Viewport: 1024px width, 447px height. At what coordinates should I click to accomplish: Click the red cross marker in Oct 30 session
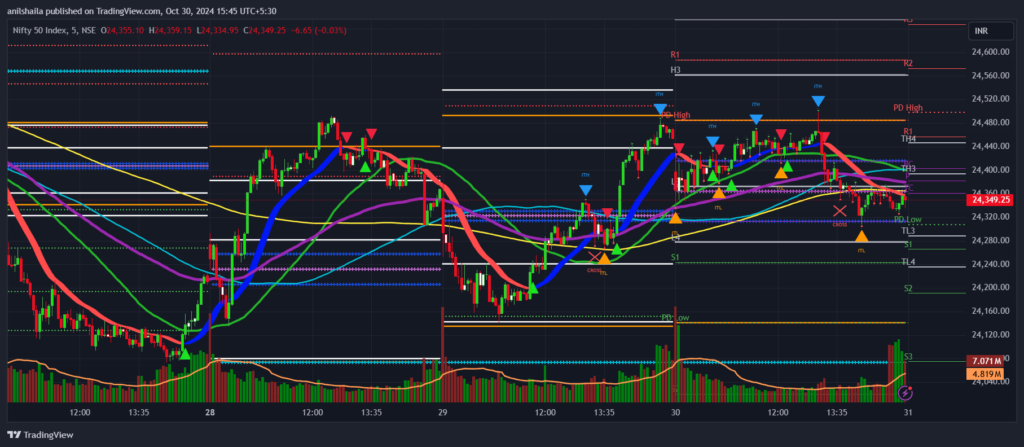tap(840, 210)
